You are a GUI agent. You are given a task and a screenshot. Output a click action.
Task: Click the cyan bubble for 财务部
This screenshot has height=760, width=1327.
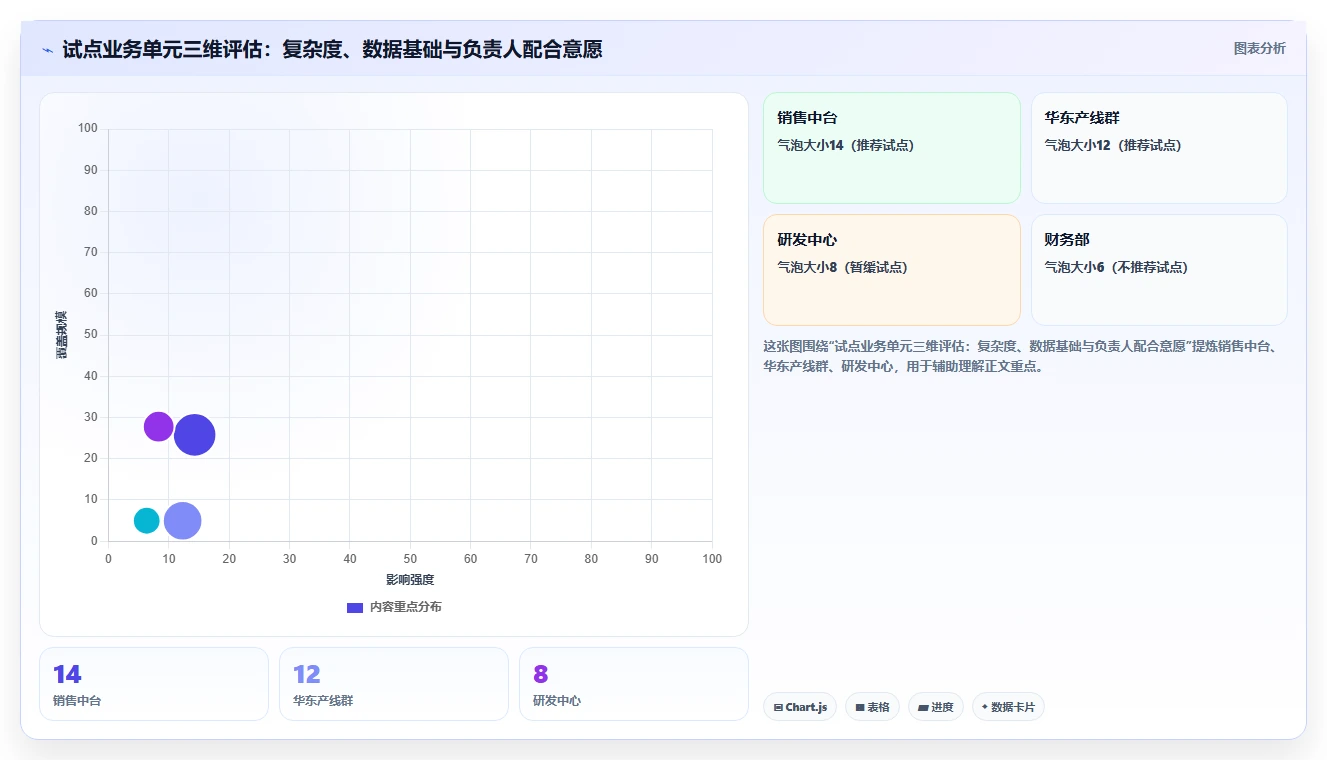coord(147,520)
